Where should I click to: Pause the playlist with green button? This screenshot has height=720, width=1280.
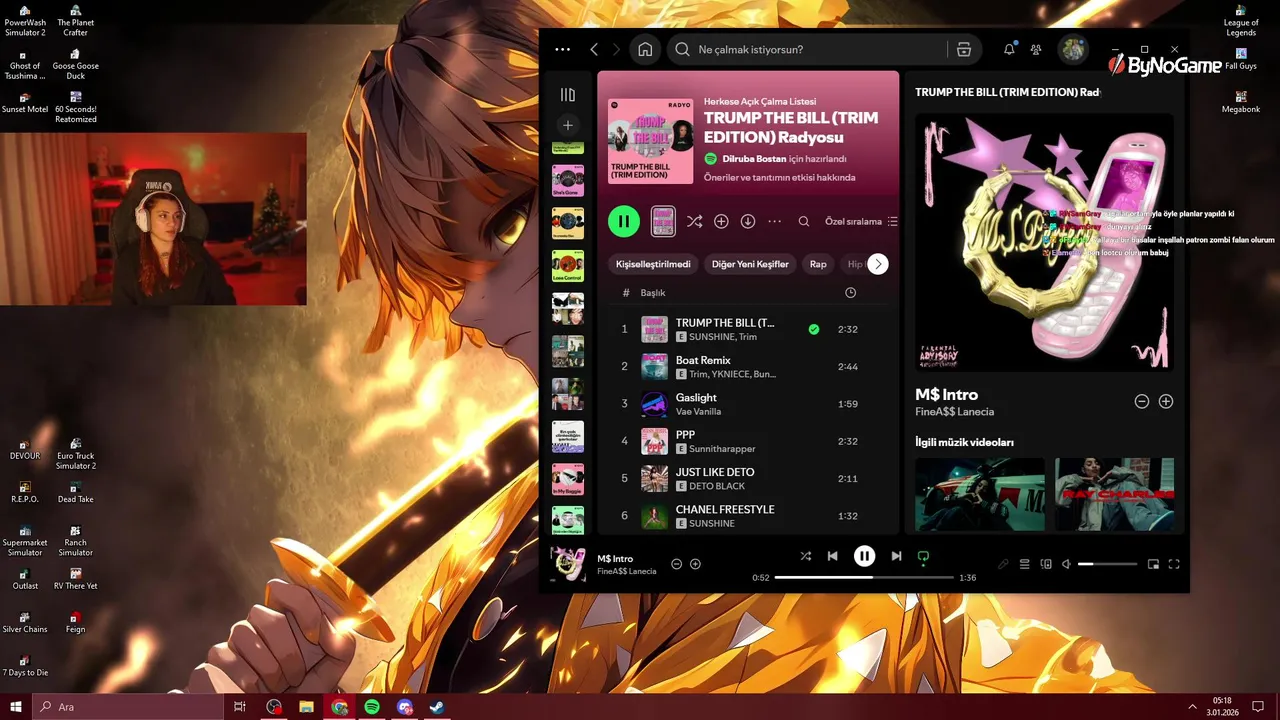coord(624,221)
